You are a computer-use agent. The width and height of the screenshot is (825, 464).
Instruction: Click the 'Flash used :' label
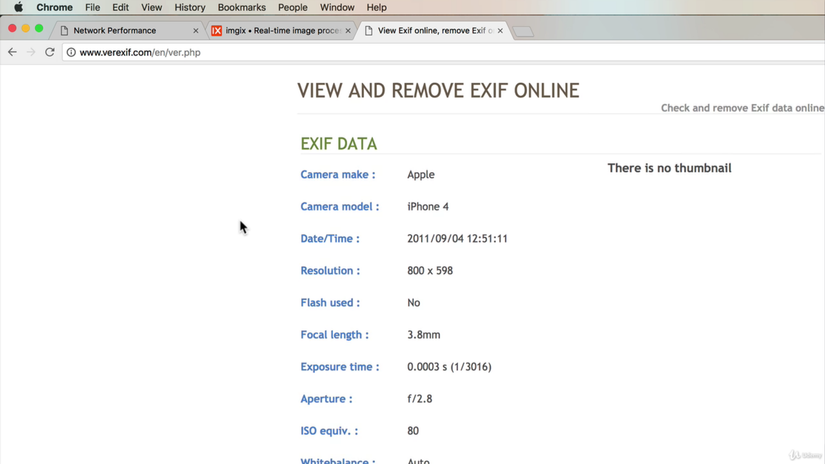click(x=330, y=302)
